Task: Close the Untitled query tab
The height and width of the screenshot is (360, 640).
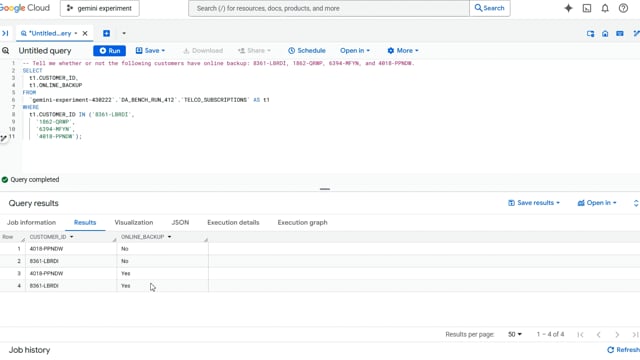Action: [85, 33]
